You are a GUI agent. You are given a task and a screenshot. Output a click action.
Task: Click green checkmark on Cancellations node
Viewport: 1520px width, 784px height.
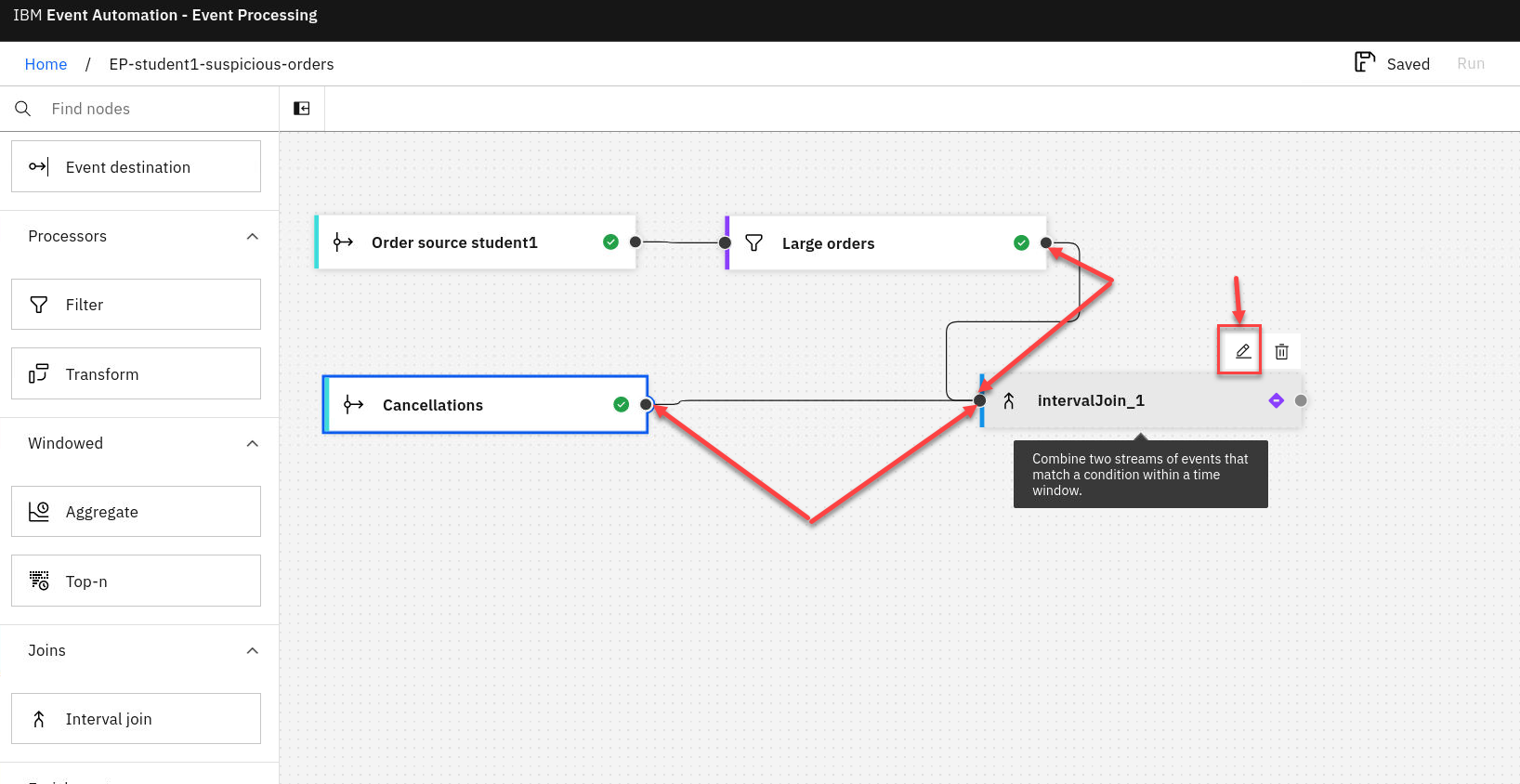click(x=621, y=404)
